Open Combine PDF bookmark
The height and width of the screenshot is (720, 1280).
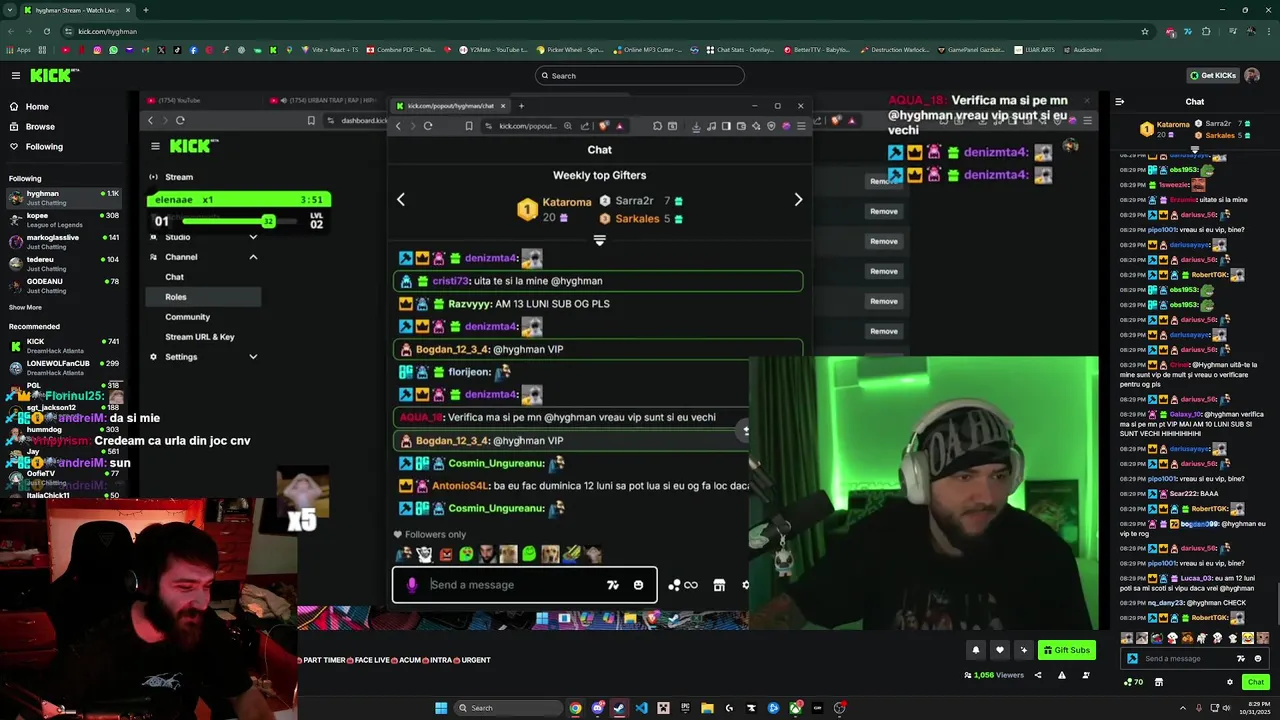click(401, 49)
